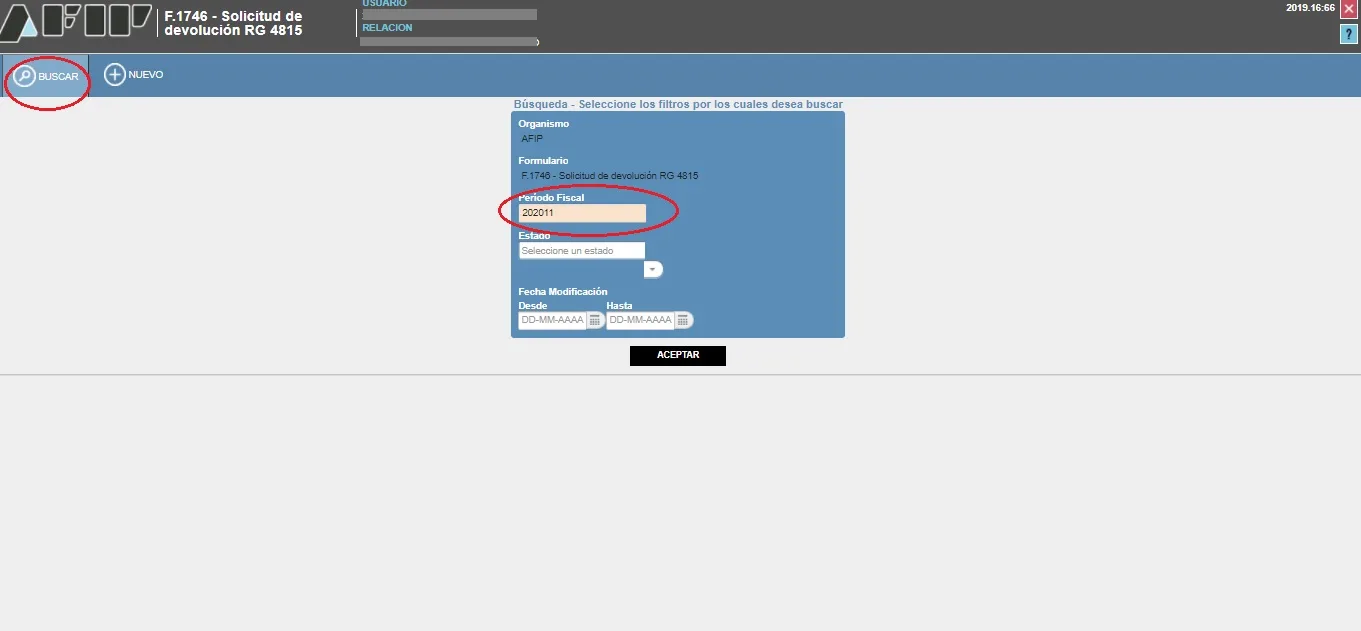Focus the Período Fiscal field showing 202011
1361x631 pixels.
[x=581, y=213]
